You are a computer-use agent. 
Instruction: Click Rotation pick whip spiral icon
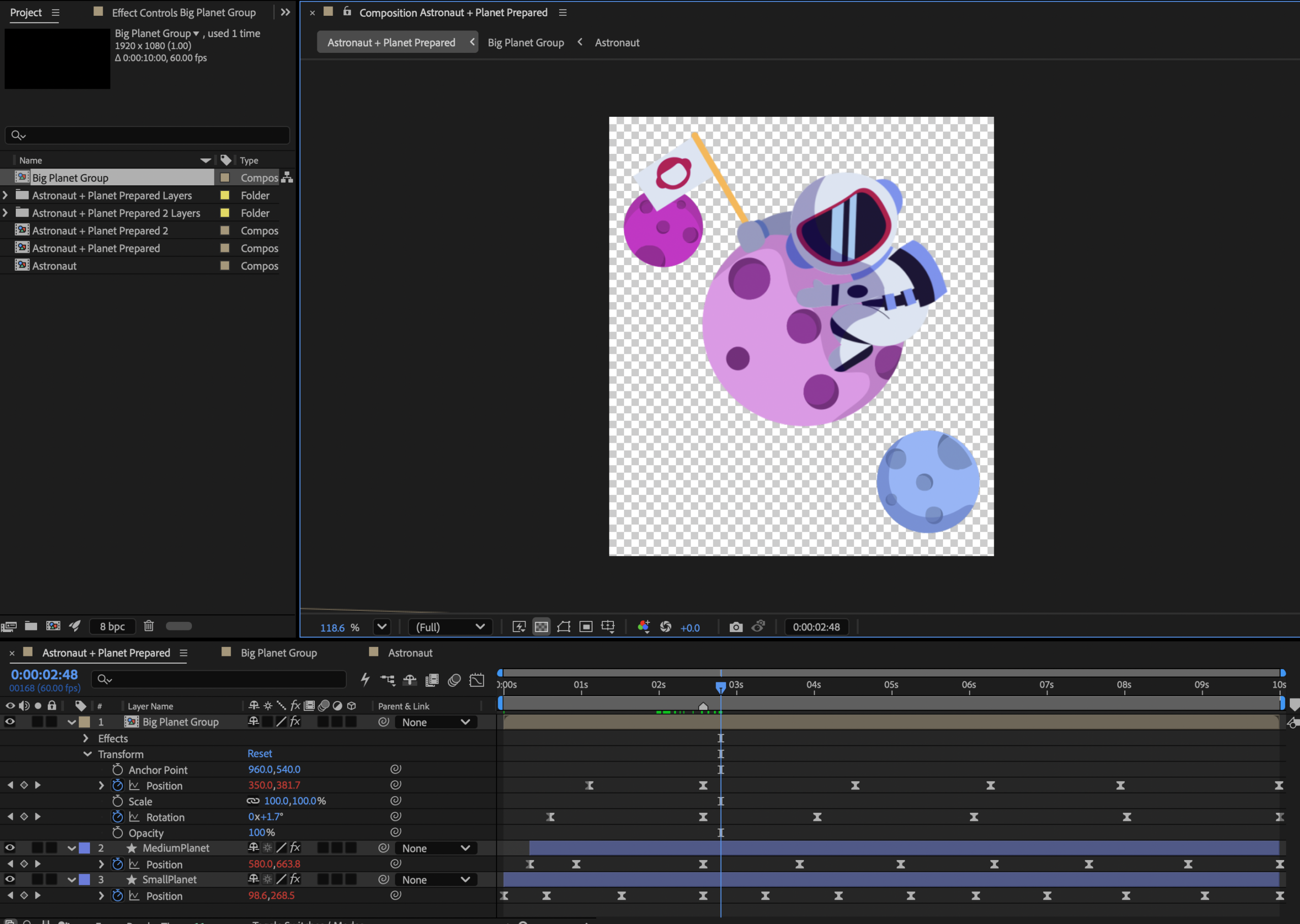pyautogui.click(x=396, y=816)
